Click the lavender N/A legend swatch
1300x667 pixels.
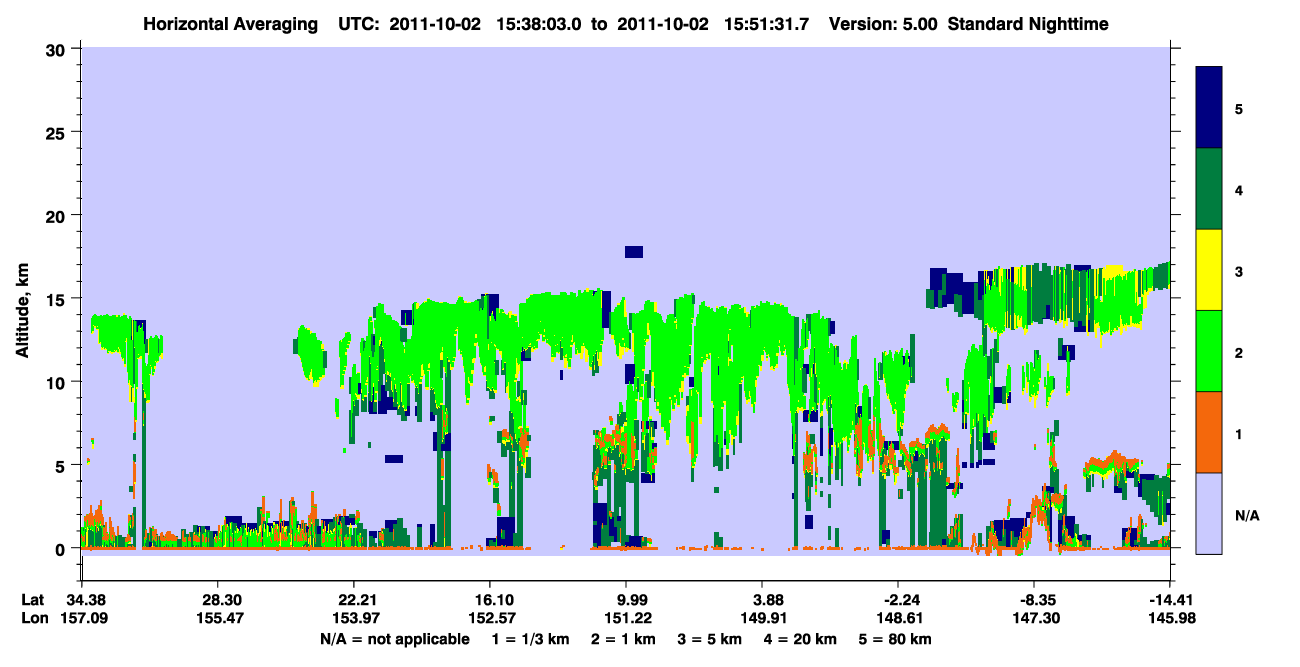[1209, 513]
